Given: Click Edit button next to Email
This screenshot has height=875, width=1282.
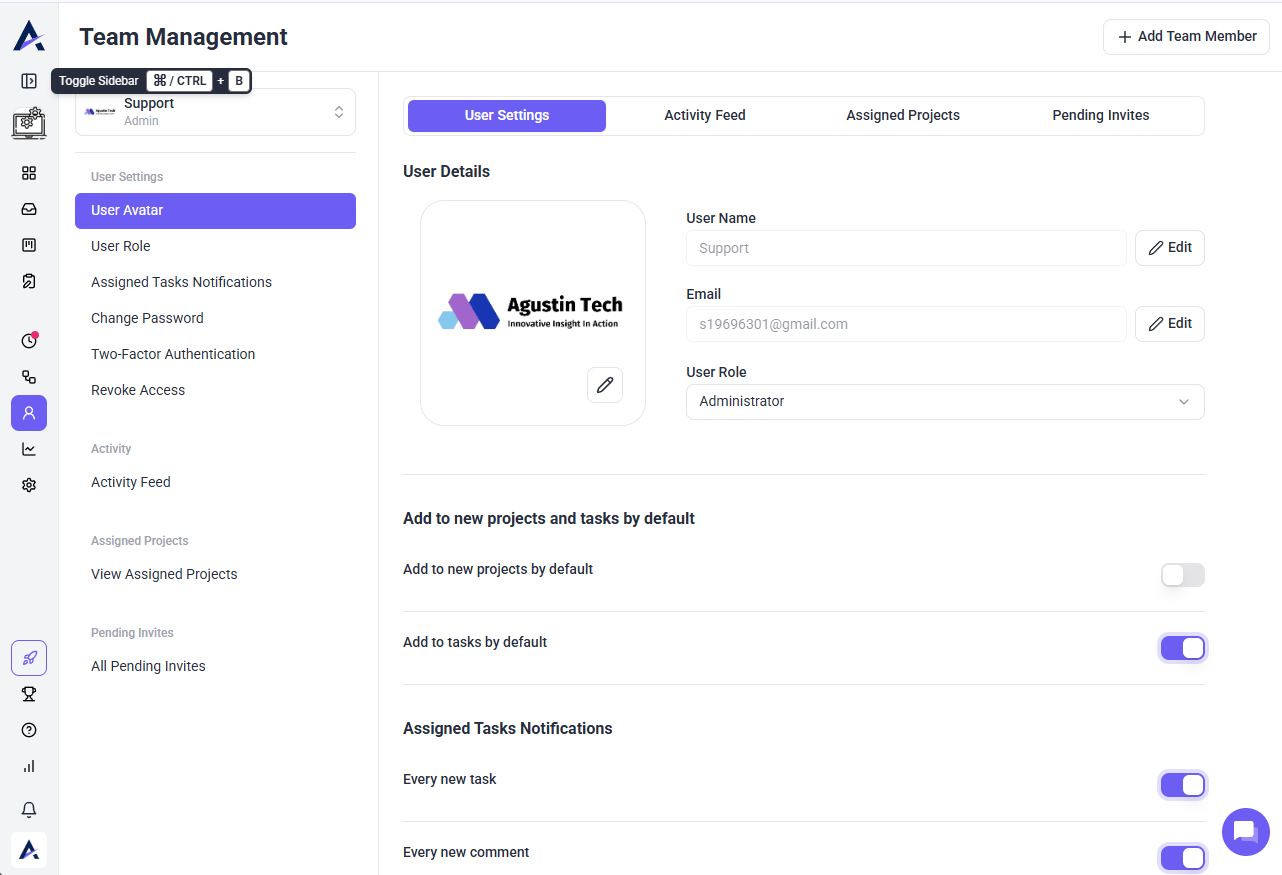Looking at the screenshot, I should [x=1169, y=324].
